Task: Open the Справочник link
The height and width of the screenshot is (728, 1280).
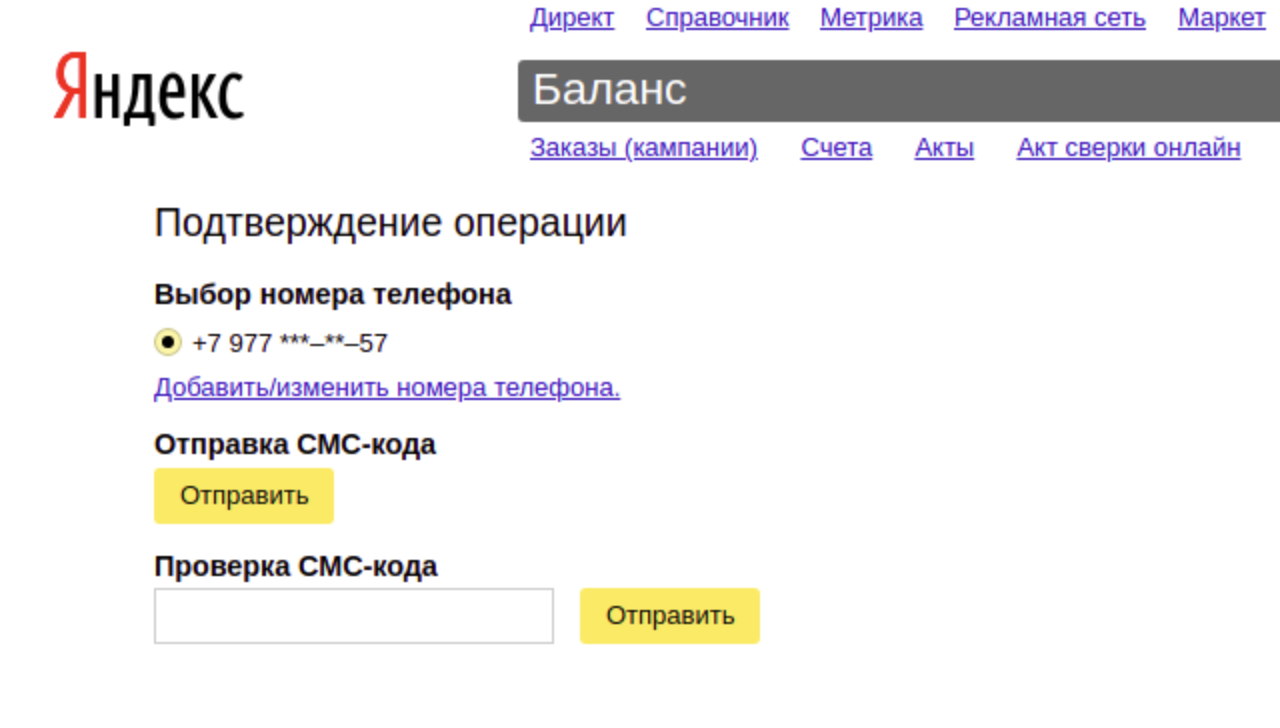Action: tap(717, 18)
